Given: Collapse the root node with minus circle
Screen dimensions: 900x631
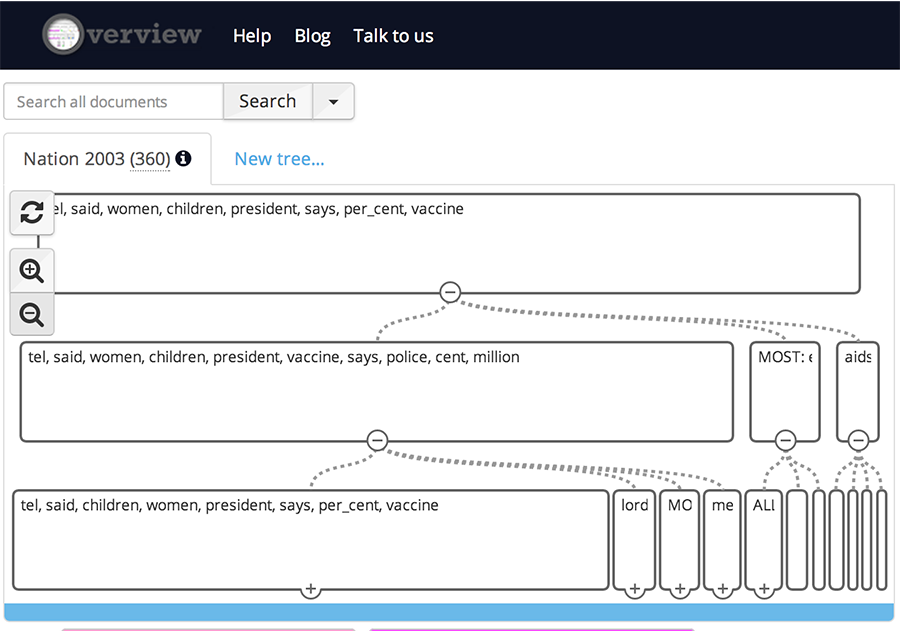Looking at the screenshot, I should 450,292.
